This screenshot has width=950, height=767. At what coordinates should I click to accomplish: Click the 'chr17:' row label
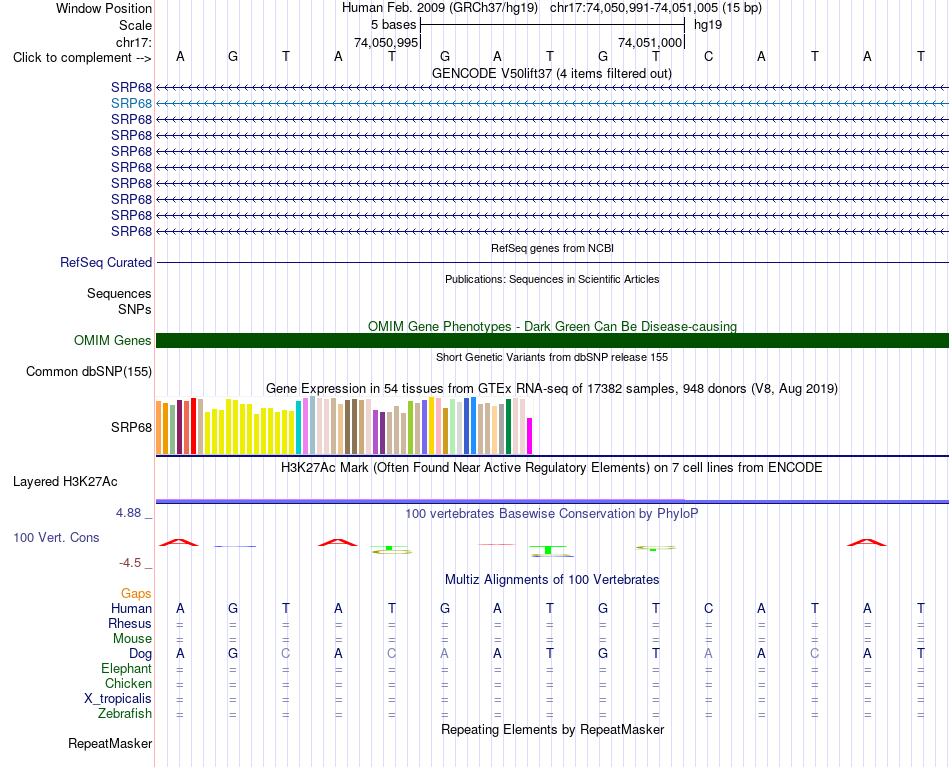pos(133,42)
